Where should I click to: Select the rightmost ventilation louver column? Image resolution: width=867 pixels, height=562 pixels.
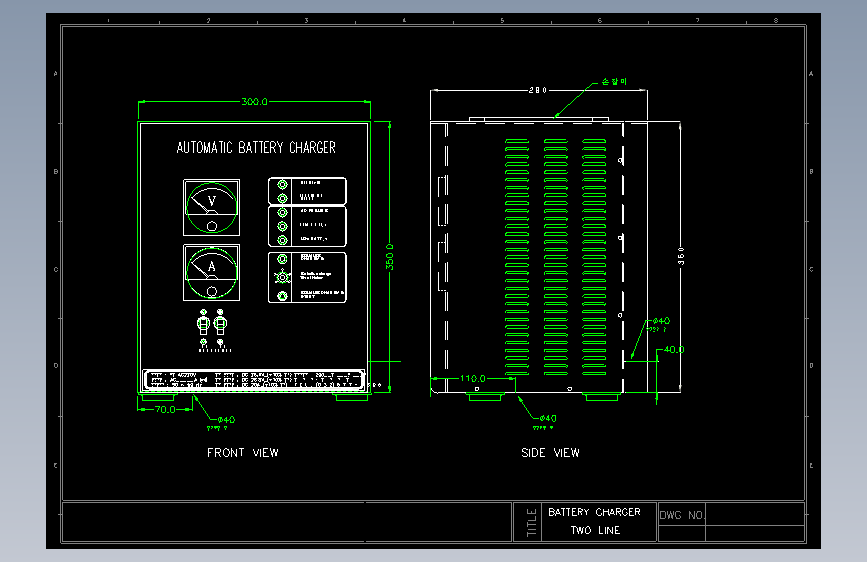[594, 257]
